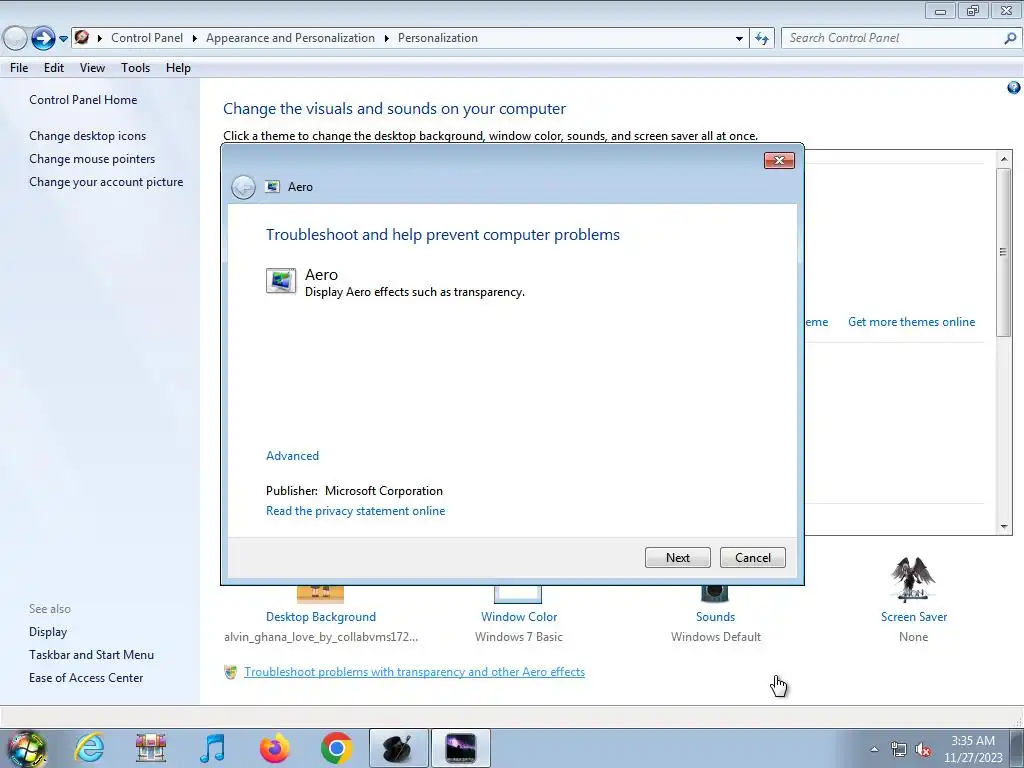Click the Personalization breadcrumb
Image resolution: width=1024 pixels, height=768 pixels.
point(438,38)
